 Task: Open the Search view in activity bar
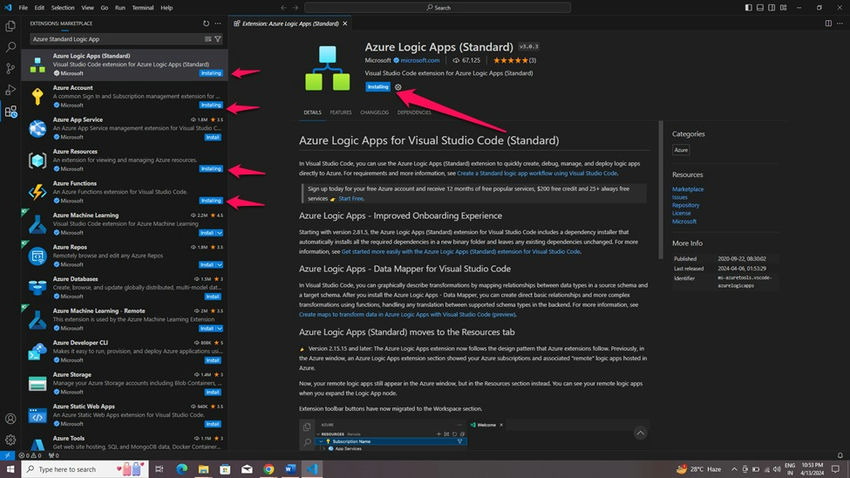tap(10, 47)
